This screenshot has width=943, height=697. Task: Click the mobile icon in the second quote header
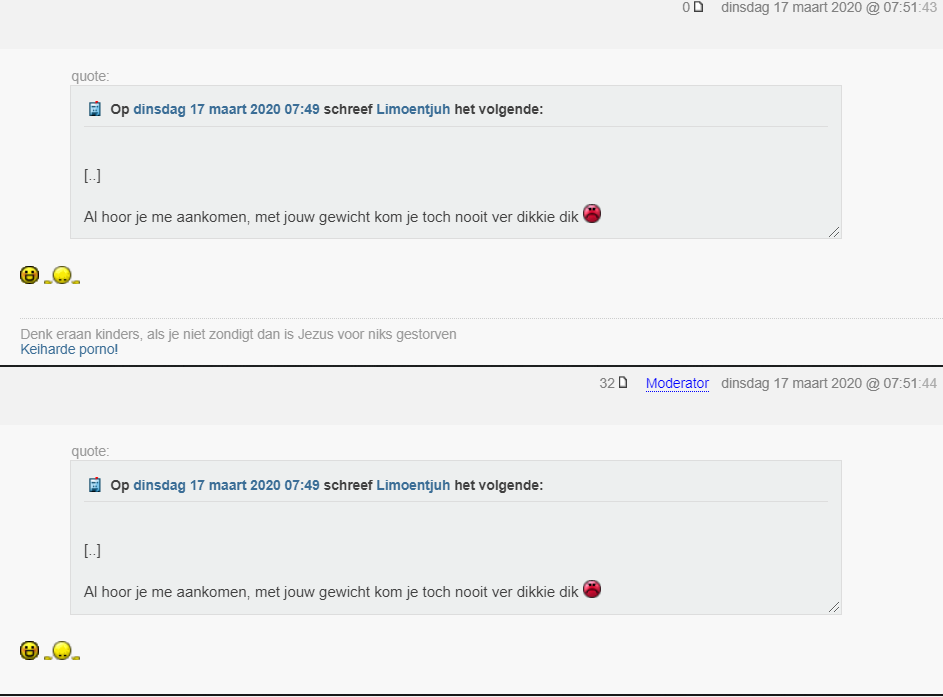click(95, 485)
